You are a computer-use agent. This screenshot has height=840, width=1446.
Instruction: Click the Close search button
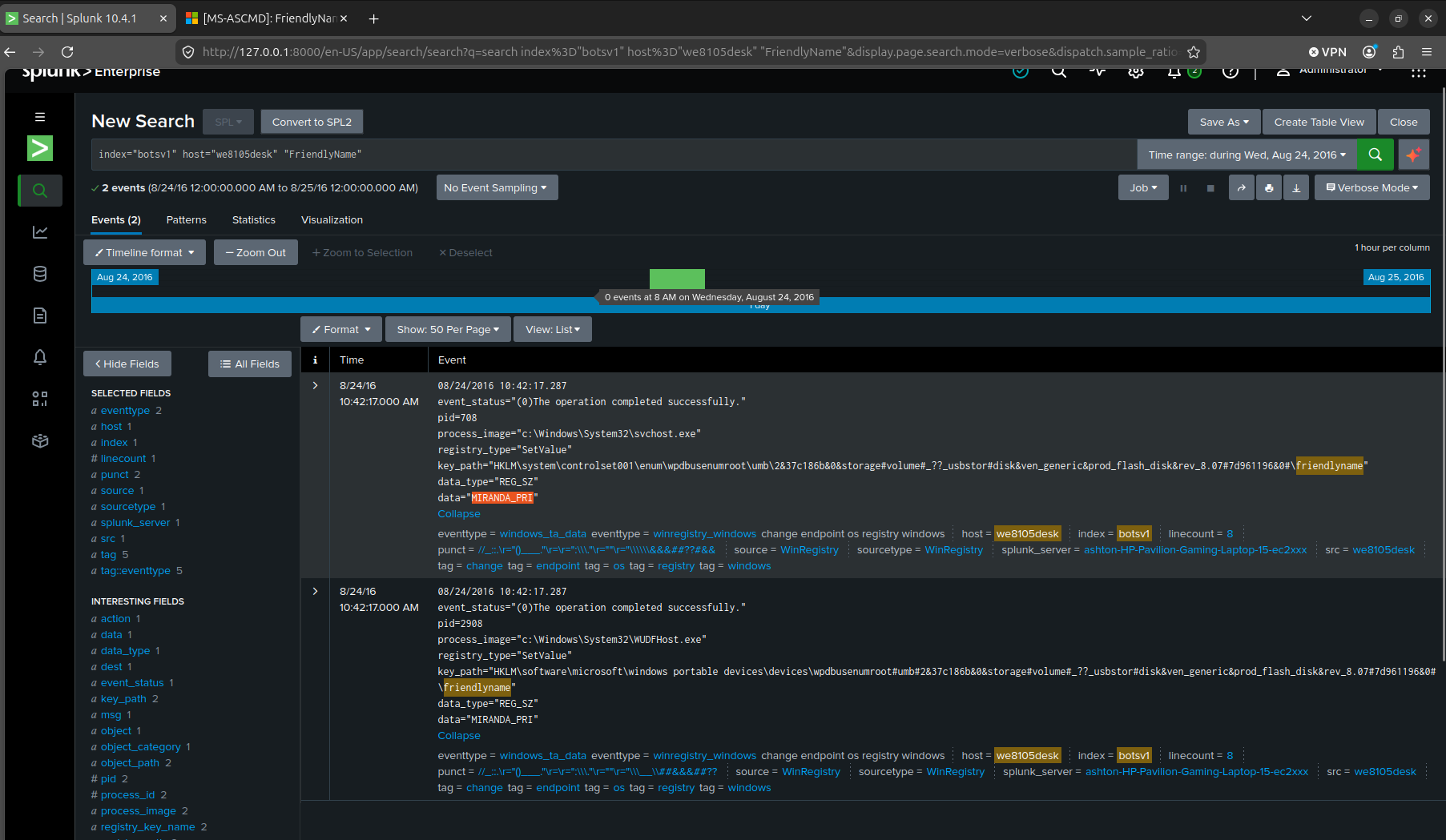(x=1404, y=122)
